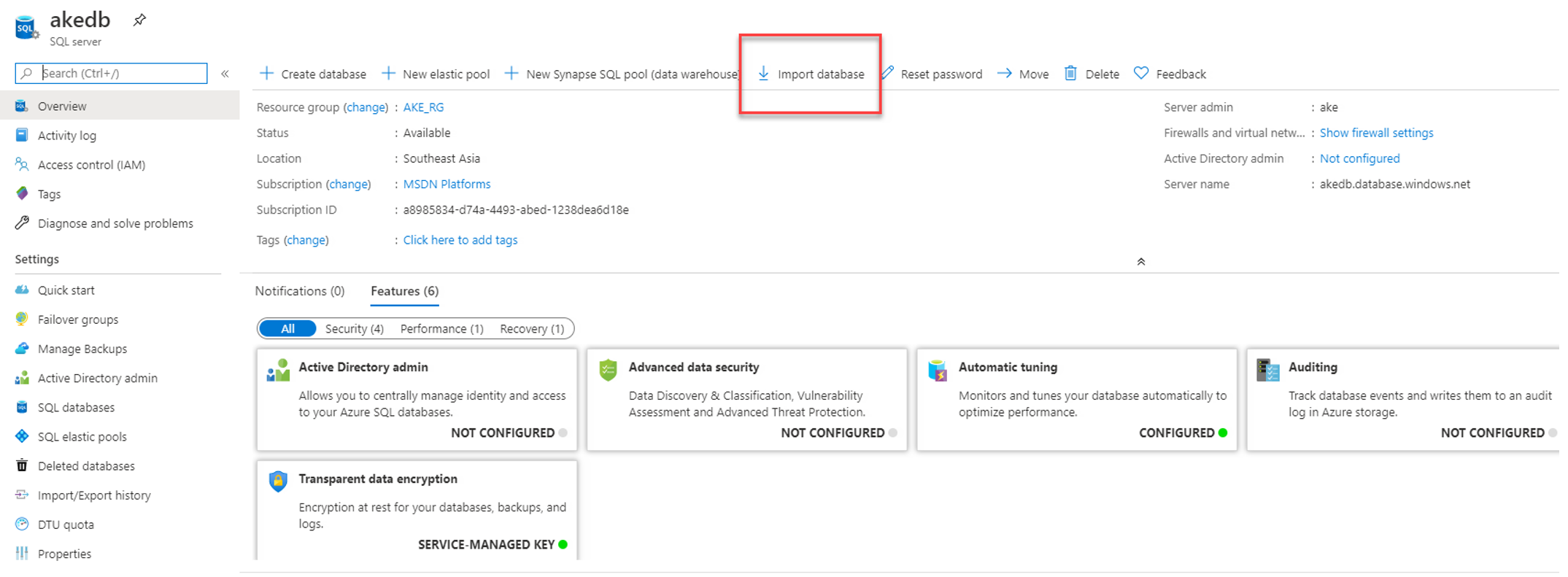Image resolution: width=1568 pixels, height=577 pixels.
Task: Click the Tags change link
Action: [x=306, y=240]
